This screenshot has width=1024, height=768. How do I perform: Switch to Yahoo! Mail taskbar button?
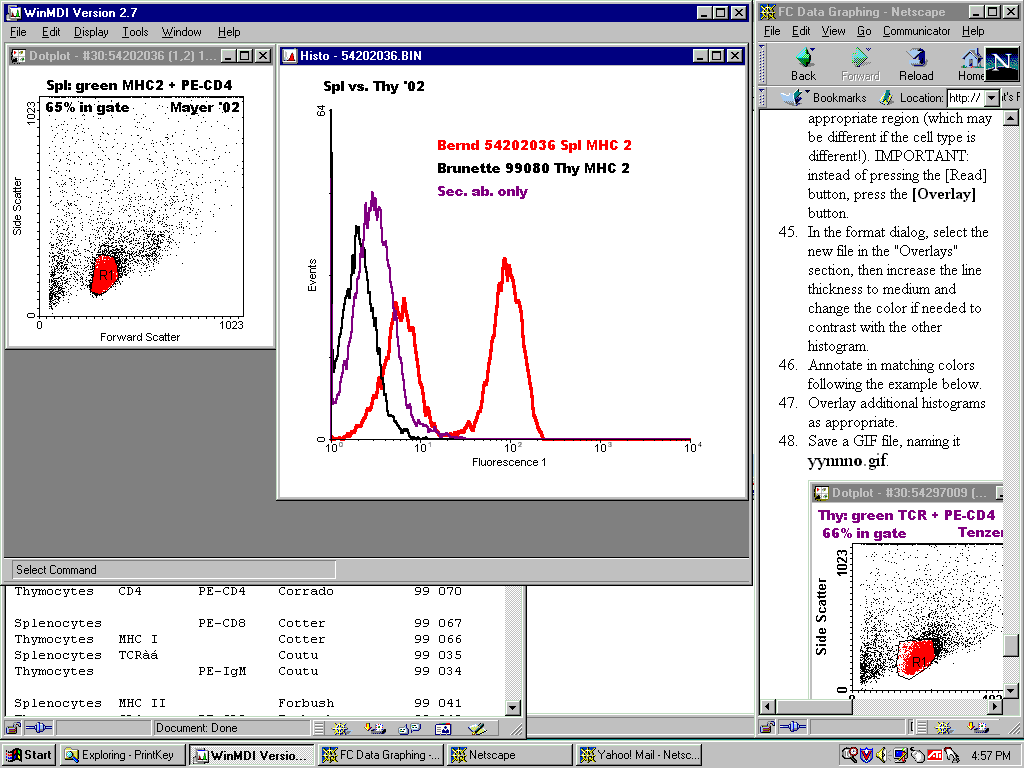click(640, 755)
